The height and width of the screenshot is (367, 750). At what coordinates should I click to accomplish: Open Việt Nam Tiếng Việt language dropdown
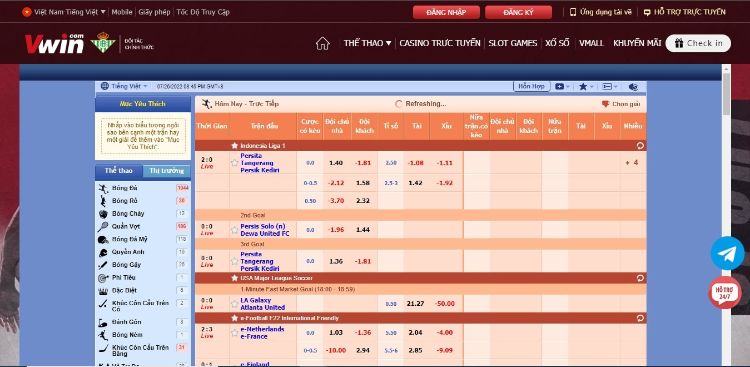69,12
